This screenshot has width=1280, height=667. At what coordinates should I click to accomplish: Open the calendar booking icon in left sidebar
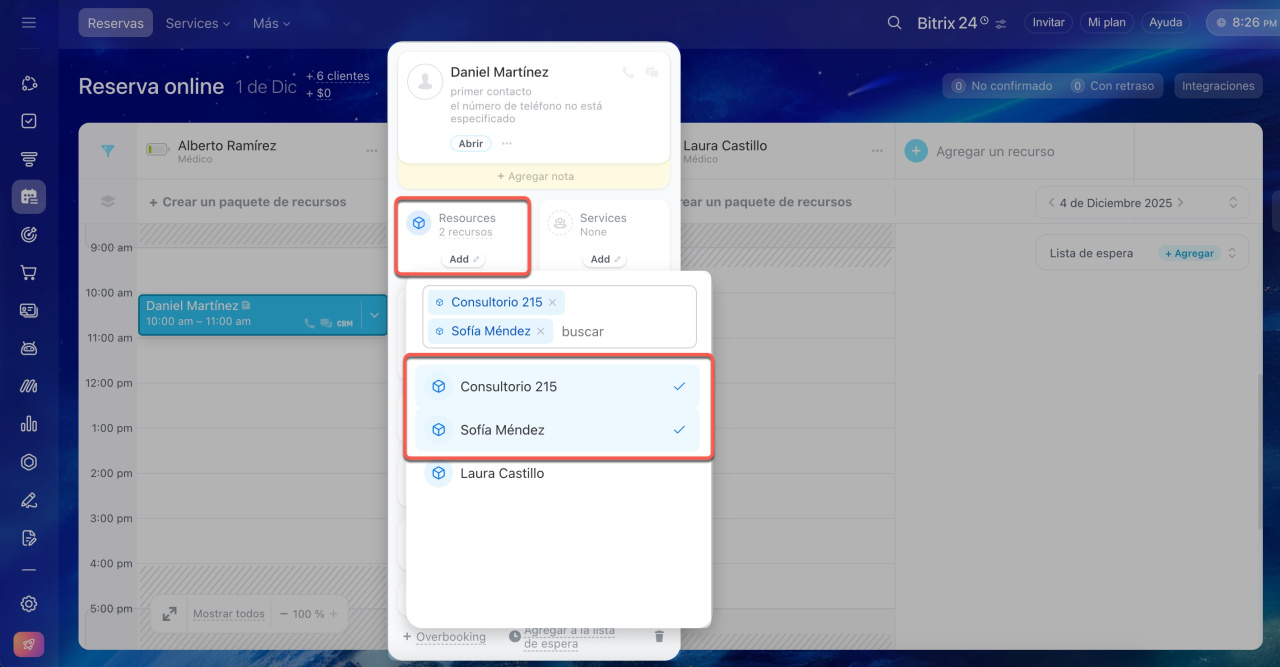(x=29, y=197)
